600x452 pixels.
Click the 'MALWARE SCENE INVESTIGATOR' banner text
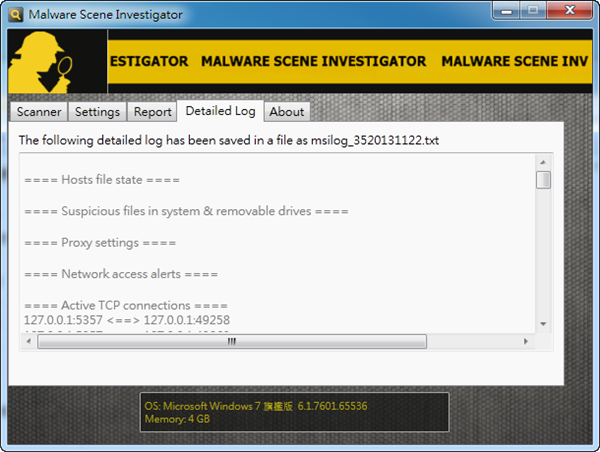click(313, 61)
